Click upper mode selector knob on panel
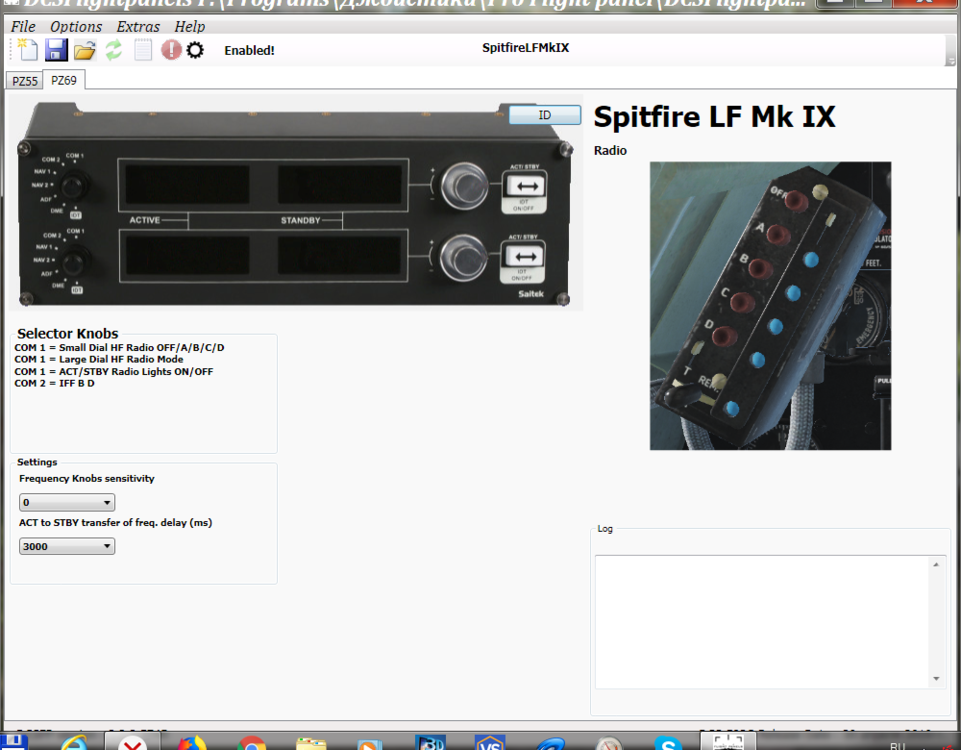This screenshot has height=750, width=961. pos(73,185)
